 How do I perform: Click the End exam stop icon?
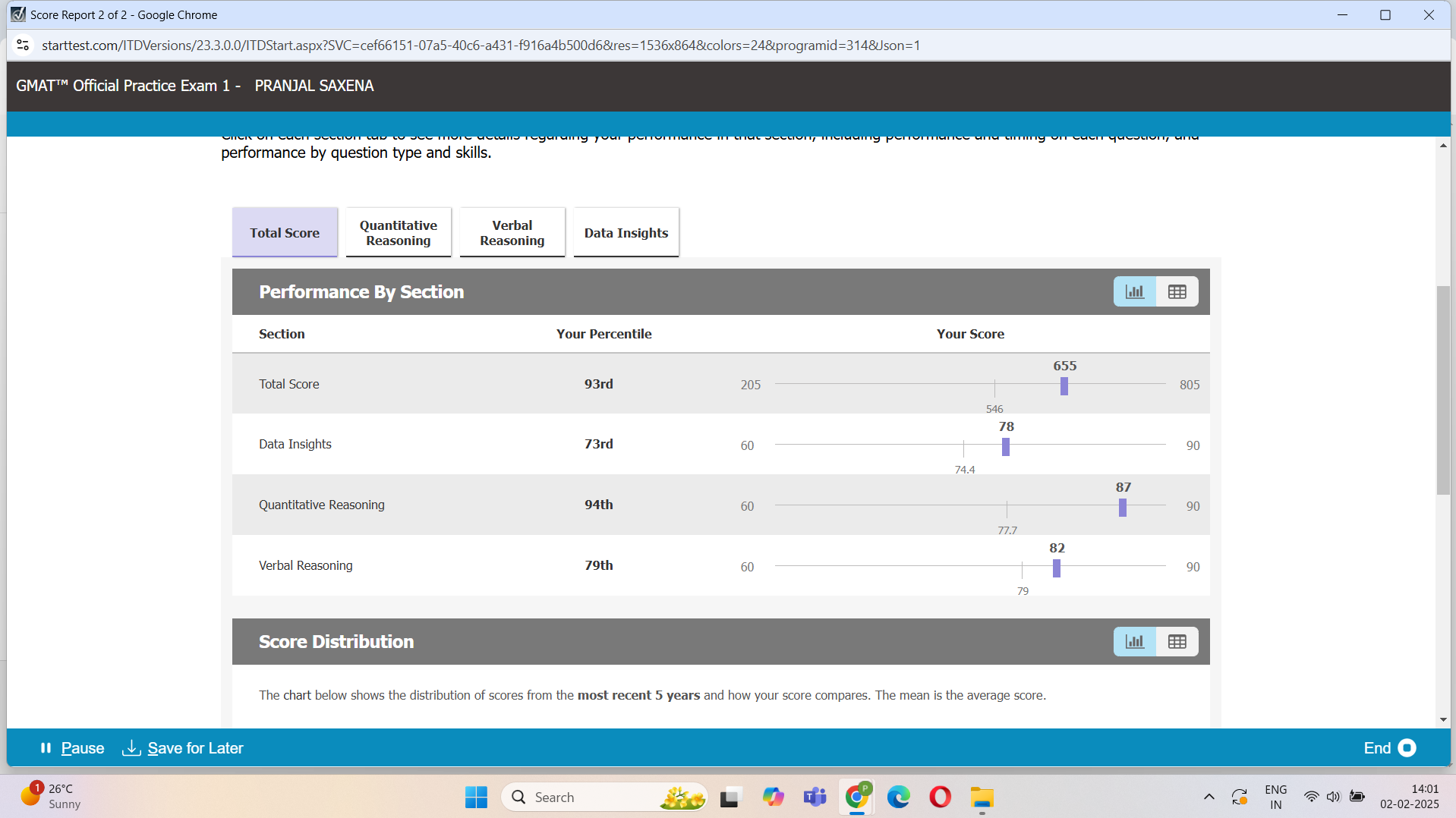tap(1408, 748)
